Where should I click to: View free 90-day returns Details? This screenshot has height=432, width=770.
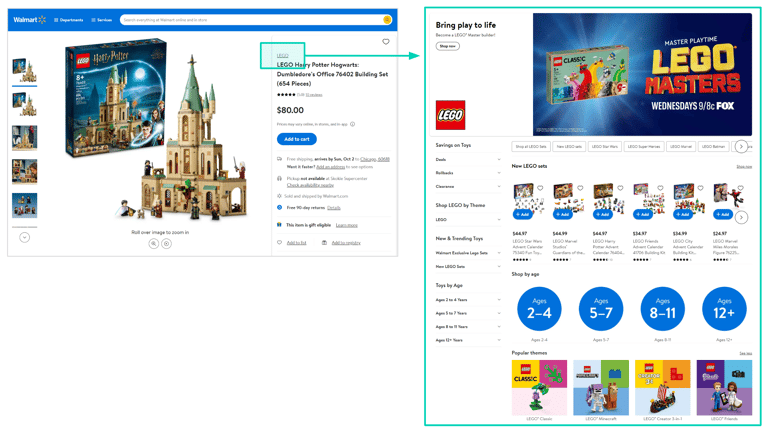click(334, 208)
